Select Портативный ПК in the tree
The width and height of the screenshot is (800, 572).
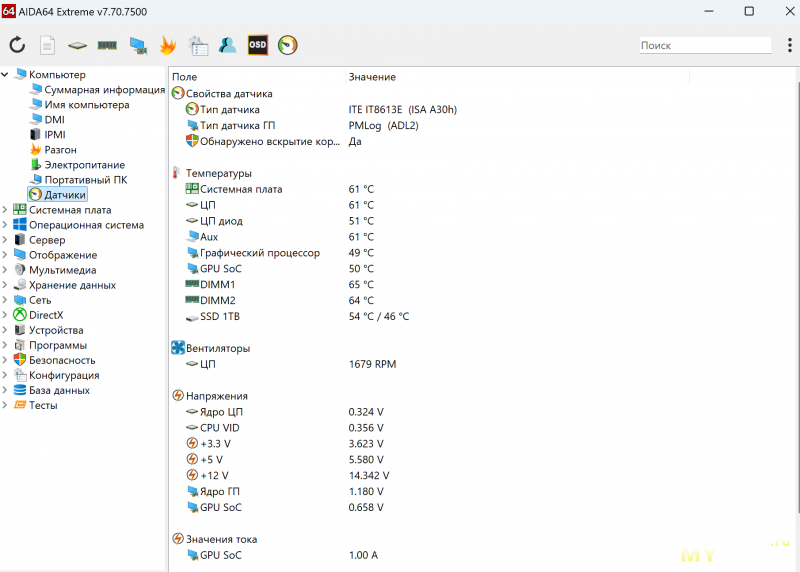78,180
